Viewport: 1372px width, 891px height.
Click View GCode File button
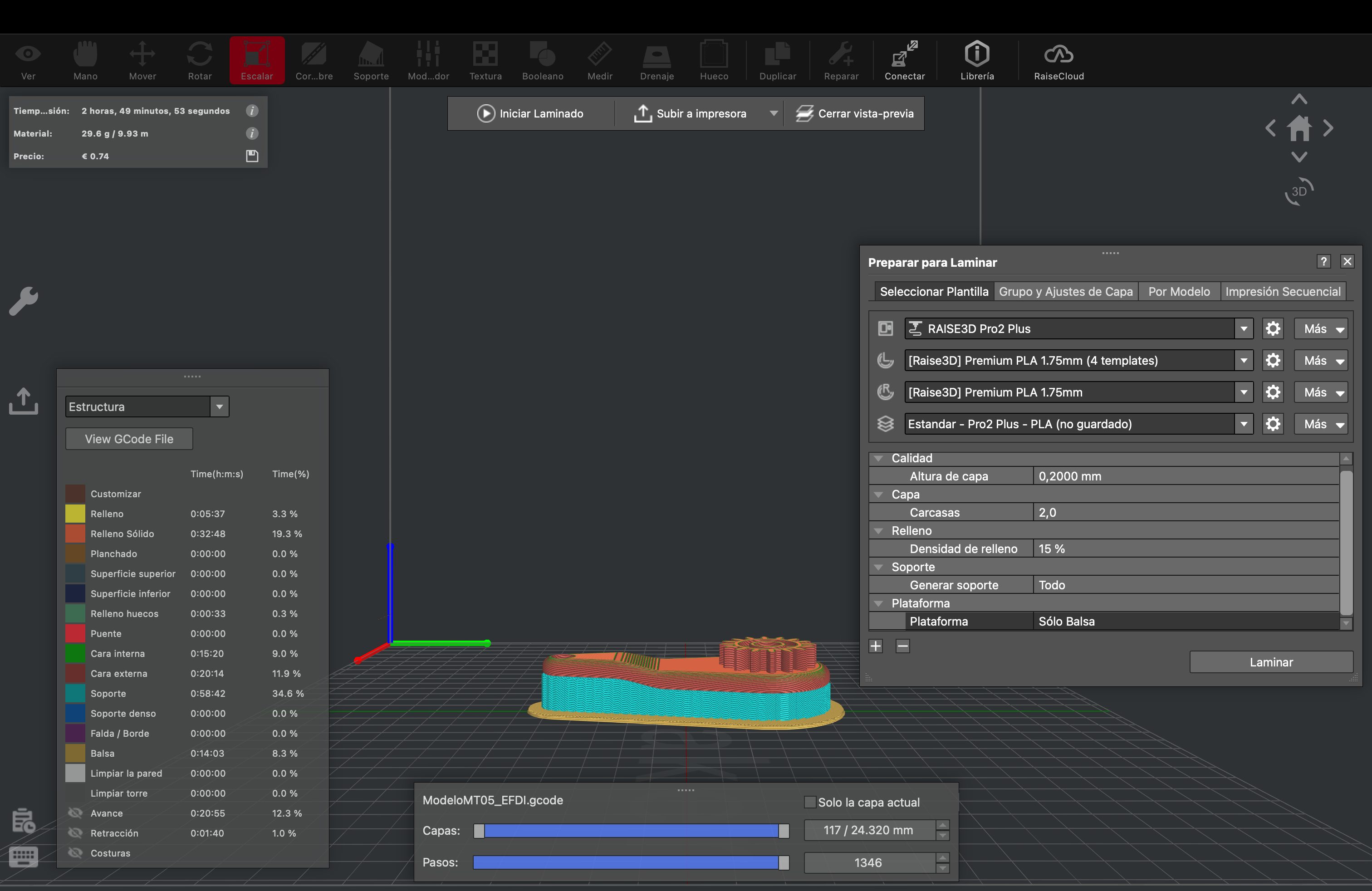pos(129,439)
